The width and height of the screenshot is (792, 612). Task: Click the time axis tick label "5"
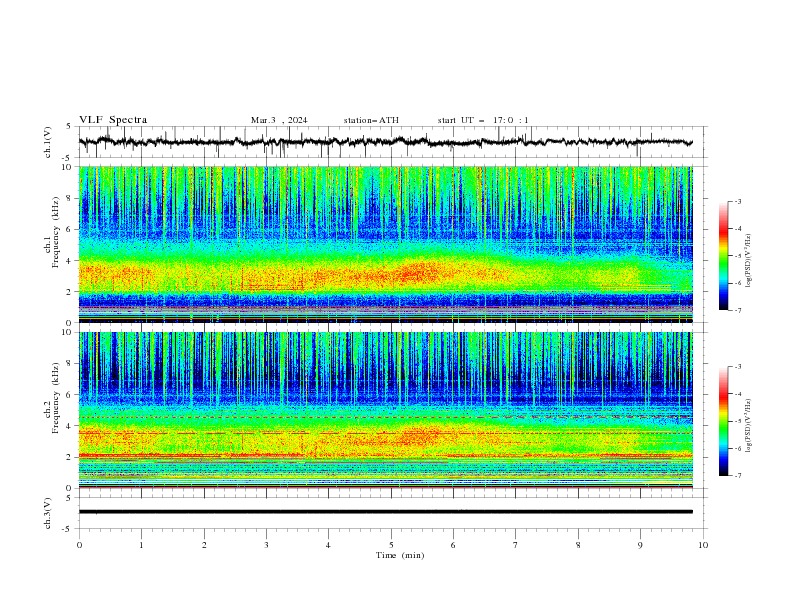click(391, 545)
